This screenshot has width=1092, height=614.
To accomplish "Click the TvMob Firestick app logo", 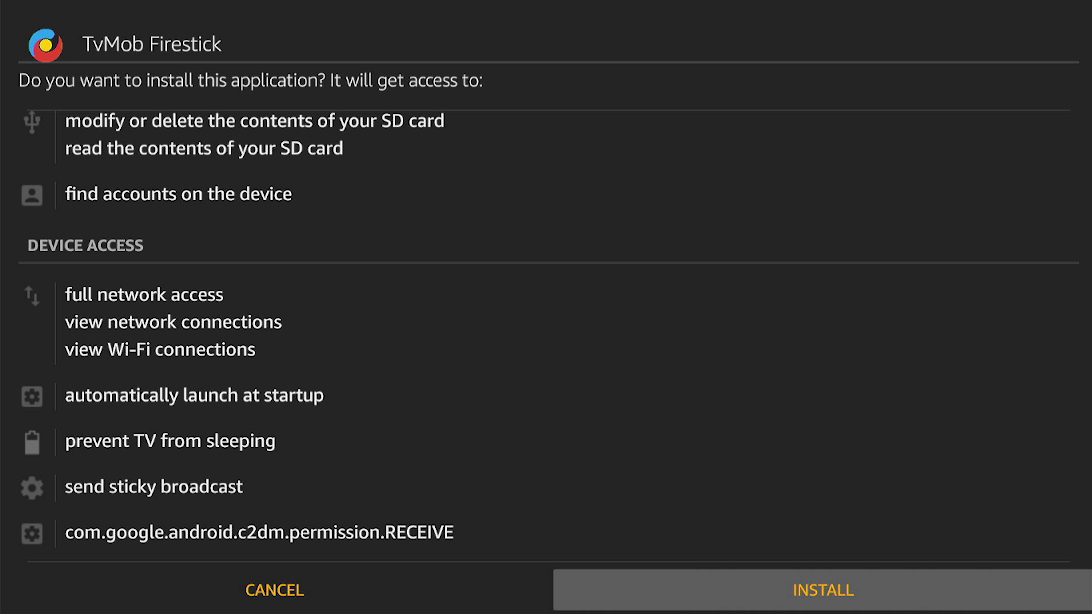I will (x=45, y=45).
